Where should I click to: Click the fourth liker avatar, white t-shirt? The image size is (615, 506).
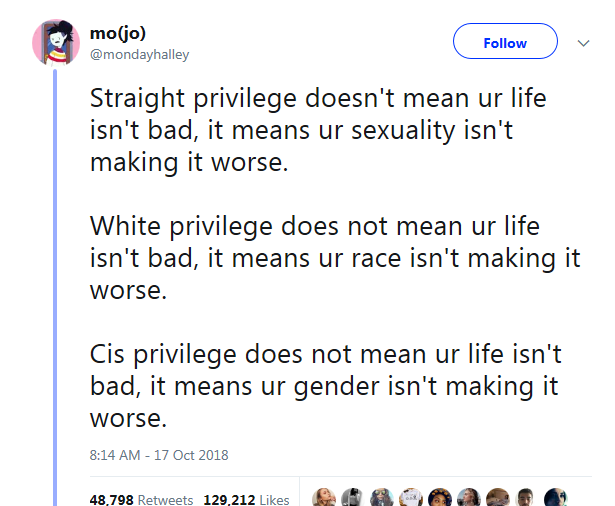410,497
